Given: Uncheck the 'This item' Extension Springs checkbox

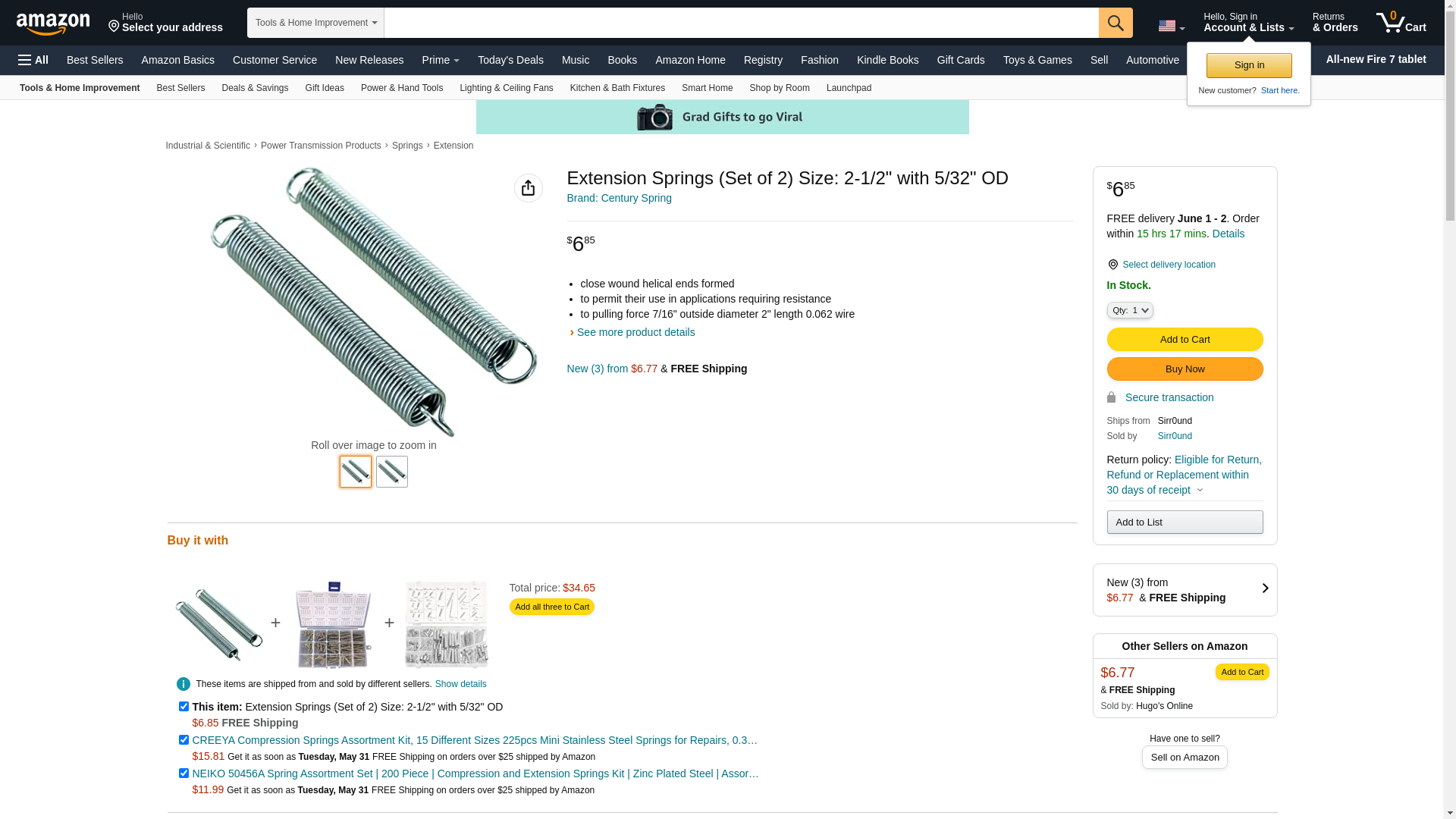Looking at the screenshot, I should coord(184,707).
